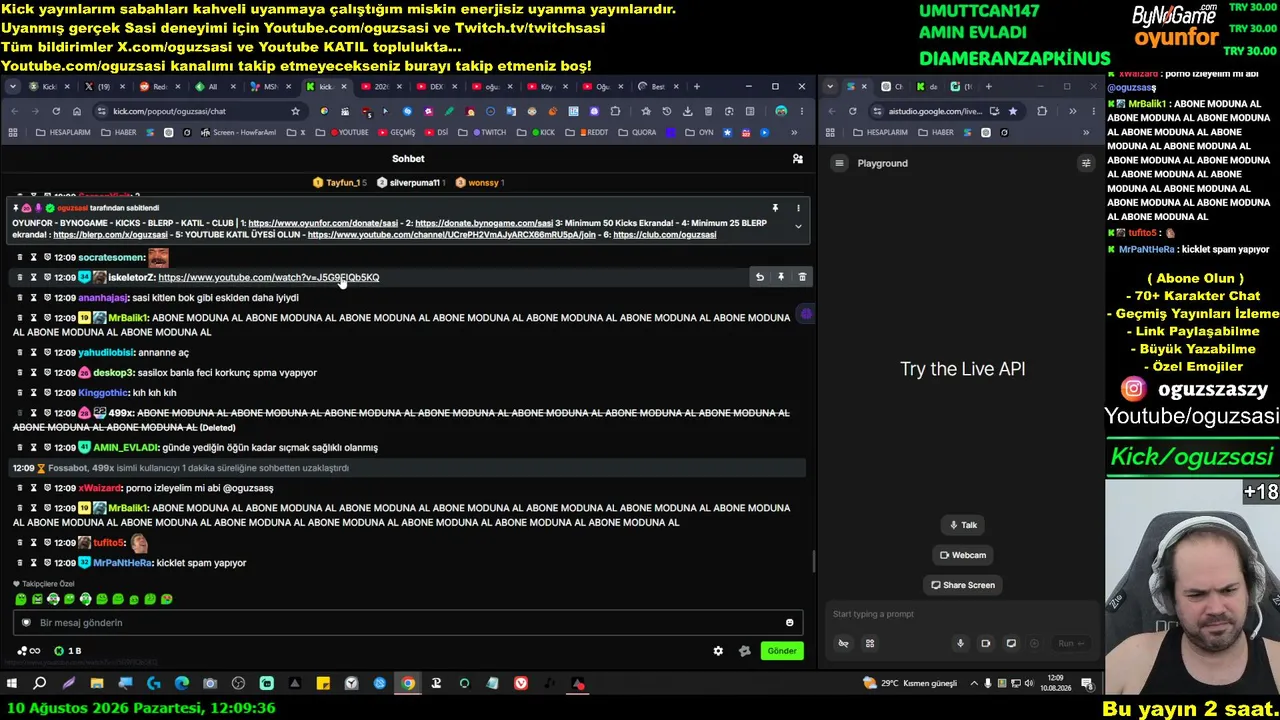Viewport: 1280px width, 720px height.
Task: Reload the Kick chat page
Action: (x=56, y=111)
